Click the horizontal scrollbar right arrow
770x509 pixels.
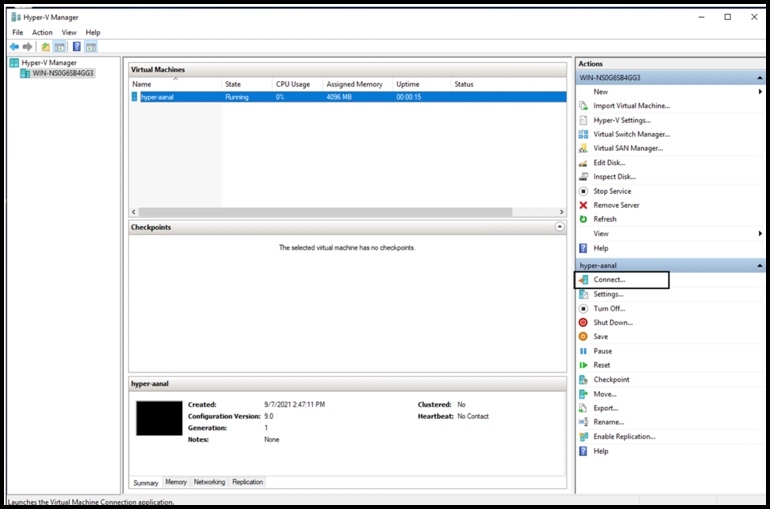(561, 212)
